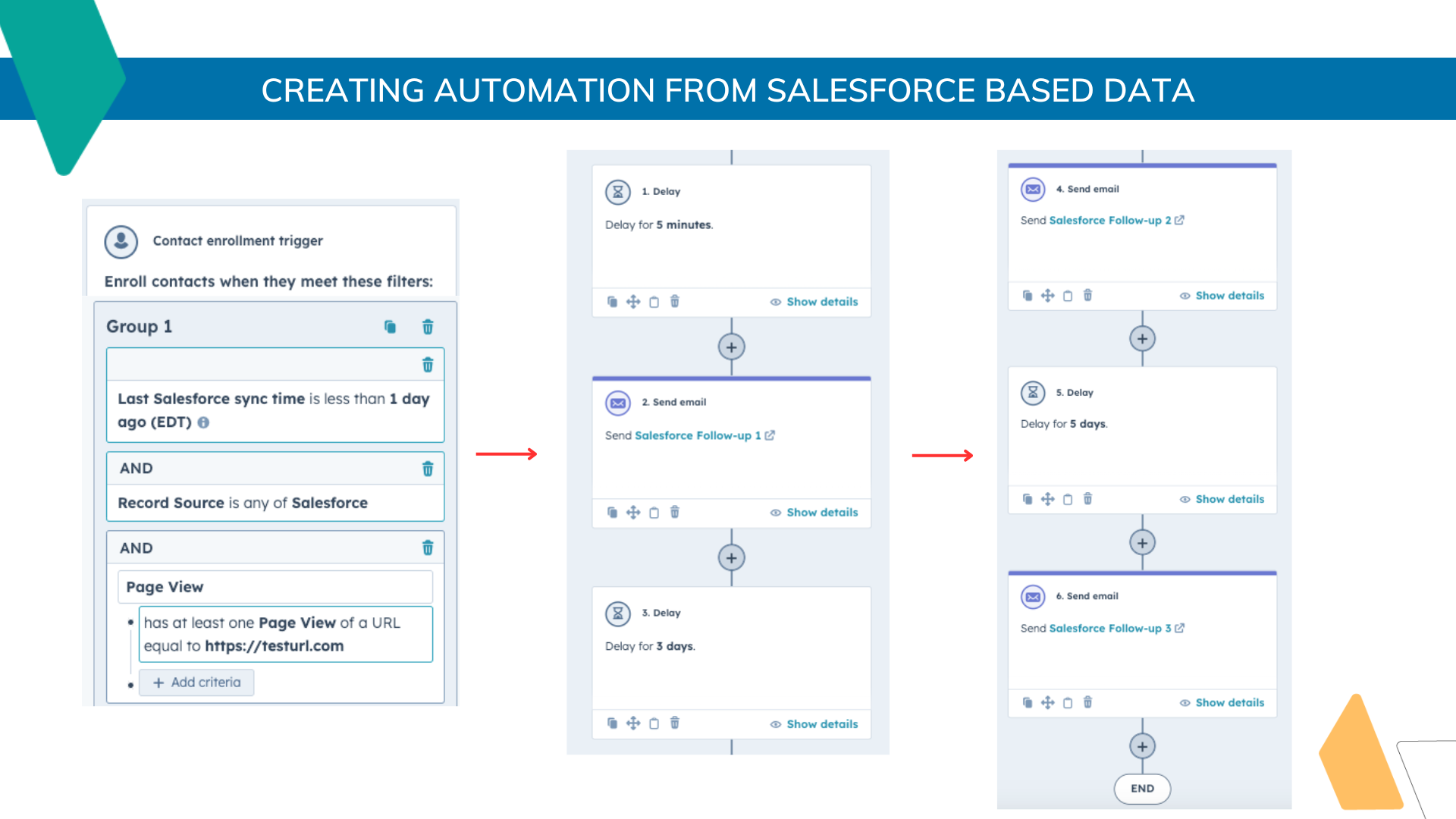This screenshot has width=1456, height=819.
Task: Click Delay for 3 days text
Action: pos(650,647)
